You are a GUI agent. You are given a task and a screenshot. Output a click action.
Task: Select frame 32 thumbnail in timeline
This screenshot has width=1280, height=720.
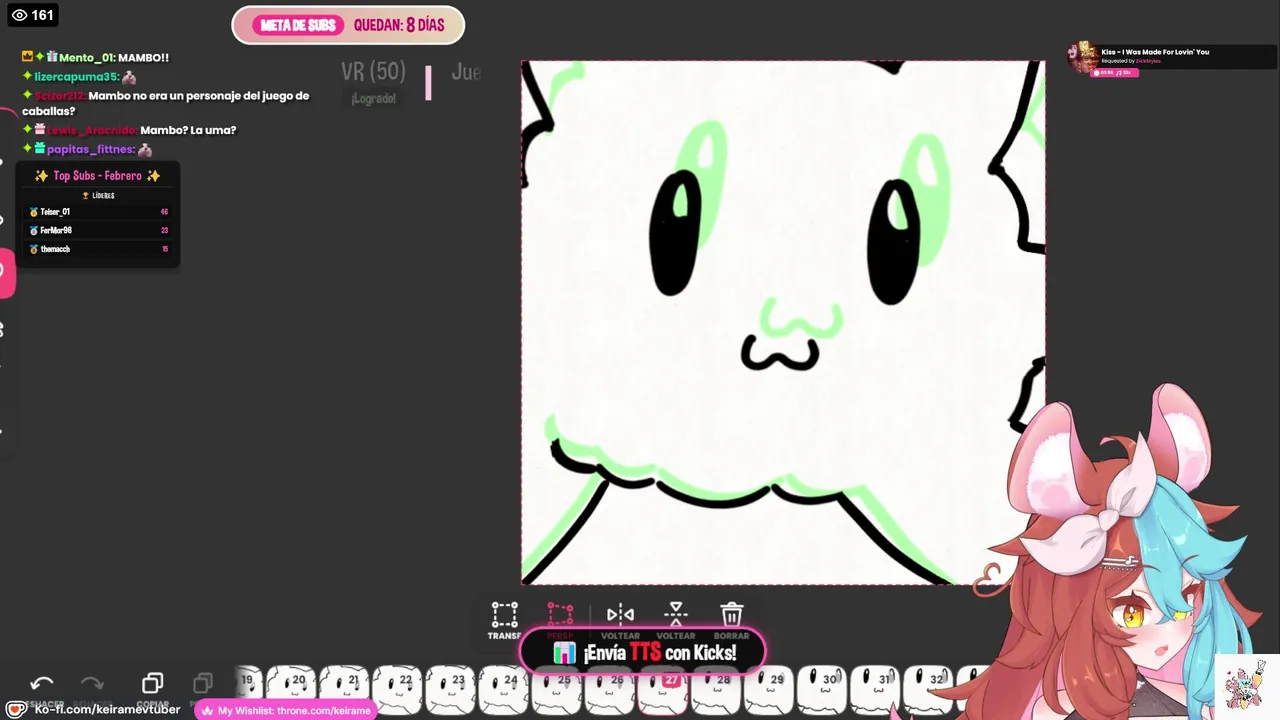(x=929, y=688)
